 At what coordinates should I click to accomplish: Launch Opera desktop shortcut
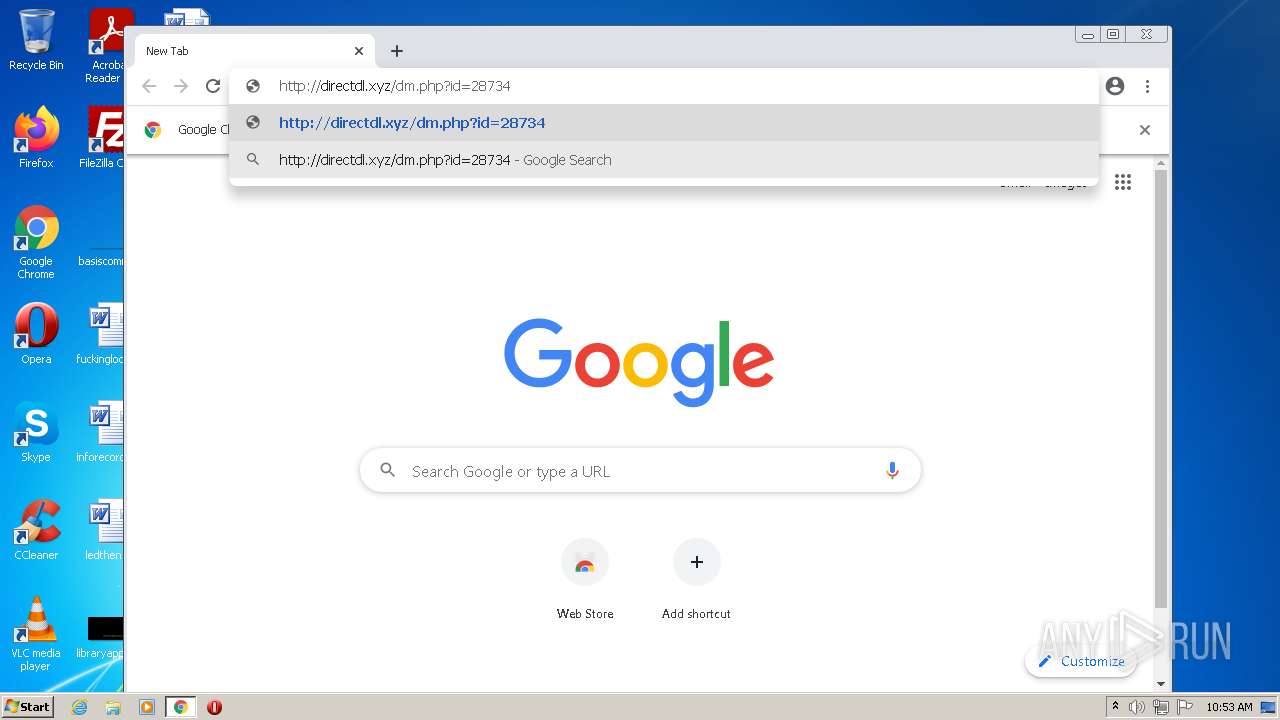pos(36,334)
